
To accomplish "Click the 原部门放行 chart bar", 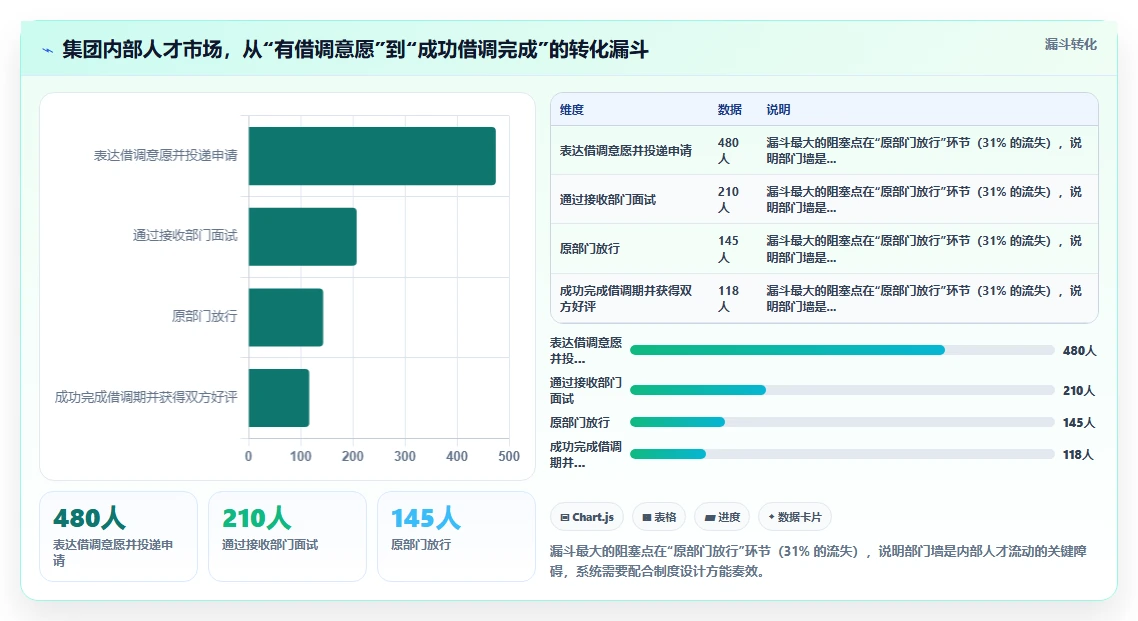I will pos(286,317).
